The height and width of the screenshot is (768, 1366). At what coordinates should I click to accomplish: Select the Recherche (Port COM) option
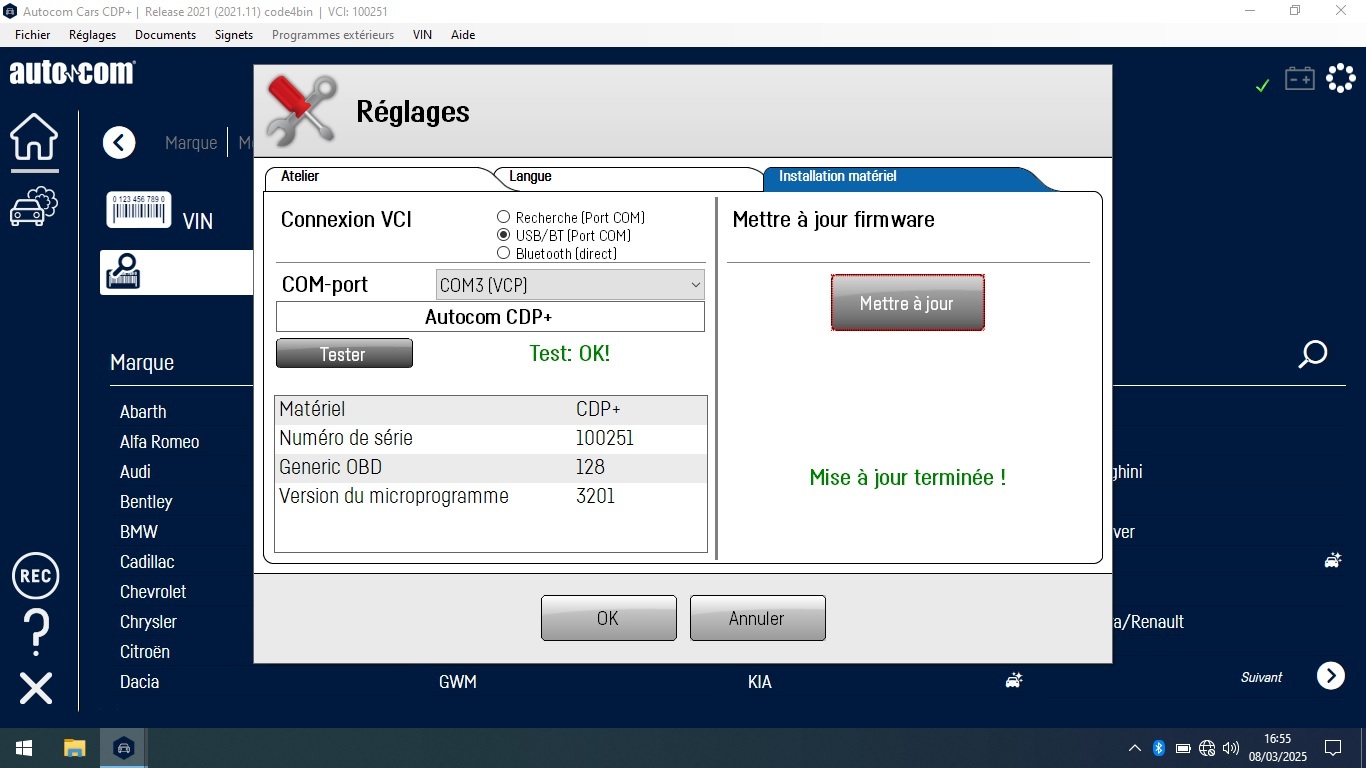coord(571,217)
